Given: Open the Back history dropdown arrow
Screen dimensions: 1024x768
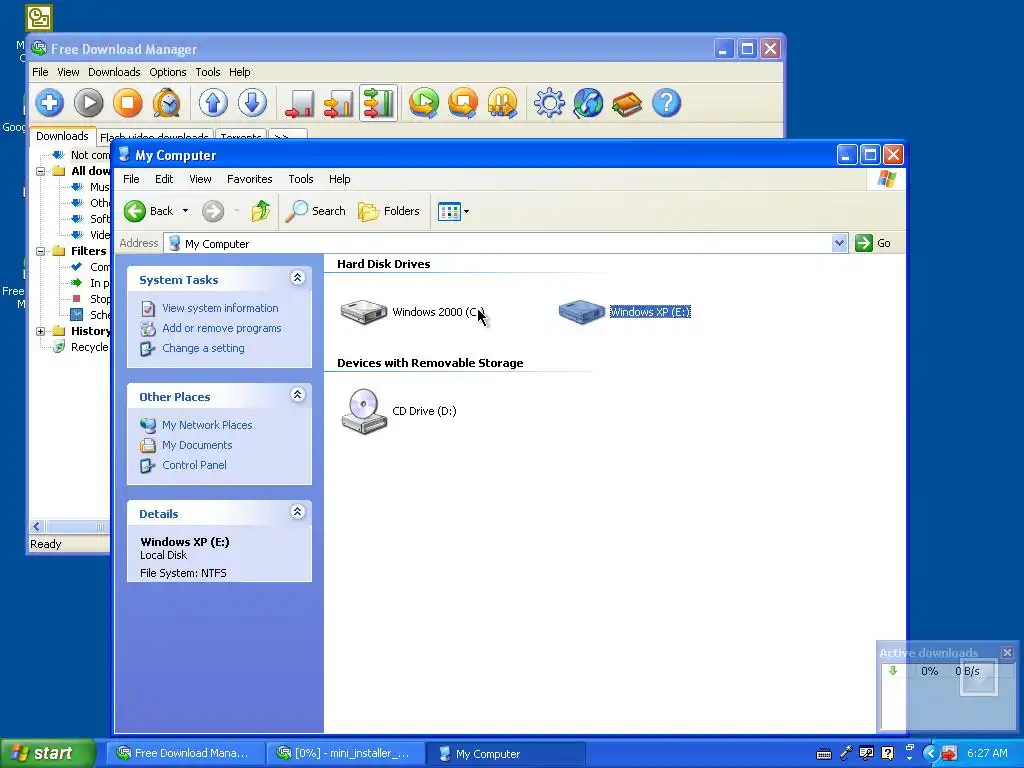Looking at the screenshot, I should click(185, 211).
